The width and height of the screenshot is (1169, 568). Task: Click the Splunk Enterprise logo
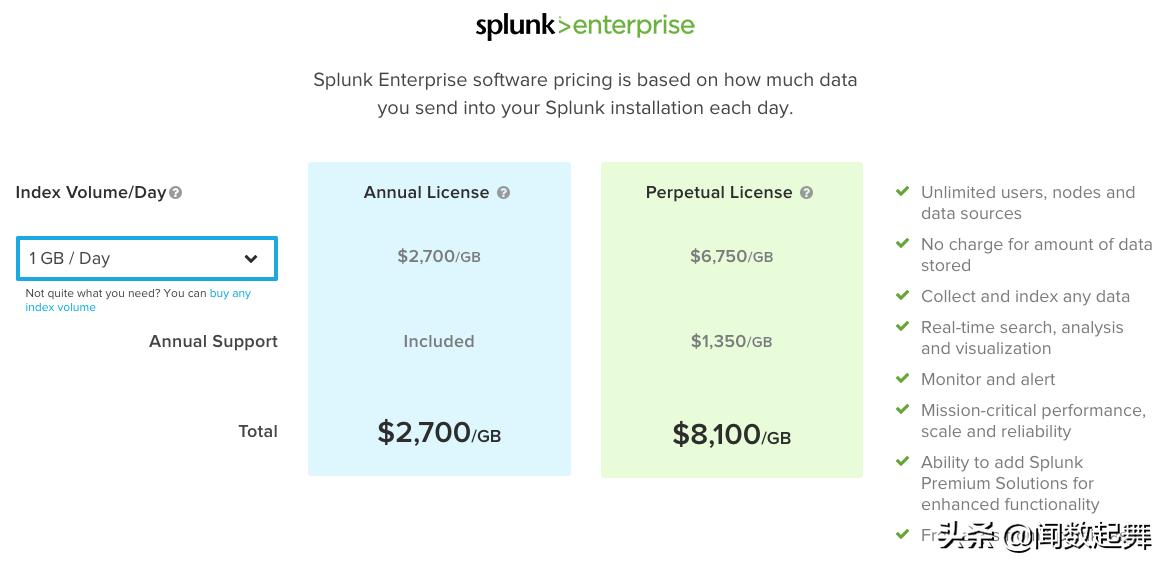click(x=584, y=26)
